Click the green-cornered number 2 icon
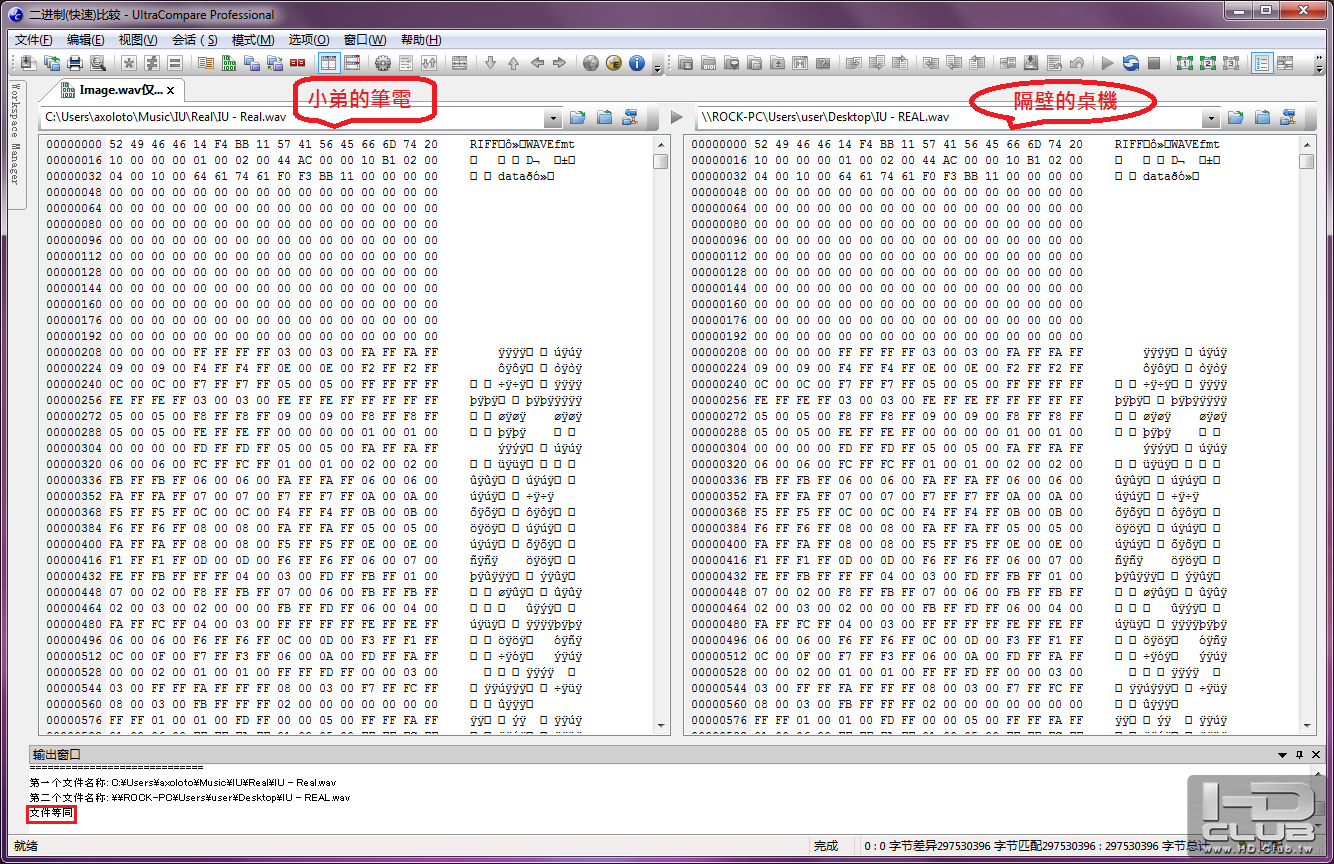This screenshot has width=1334, height=864. tap(1208, 63)
